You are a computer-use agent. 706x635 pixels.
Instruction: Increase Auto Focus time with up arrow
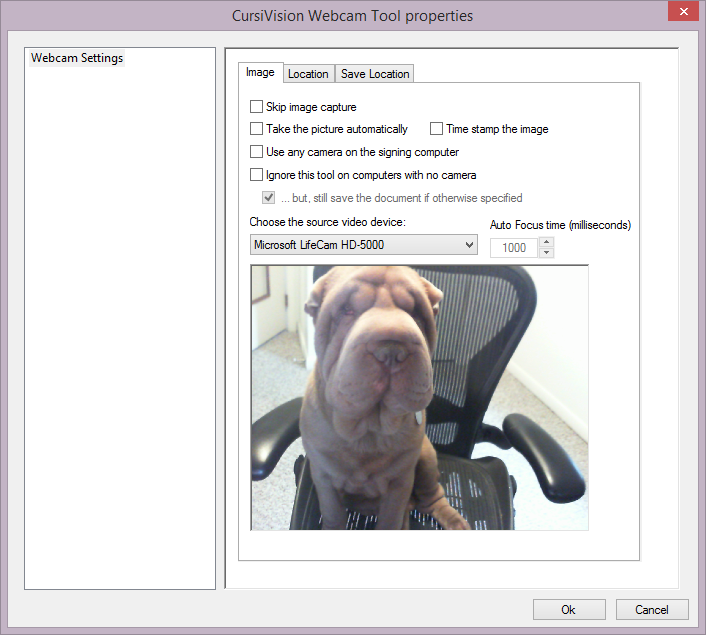click(x=546, y=242)
